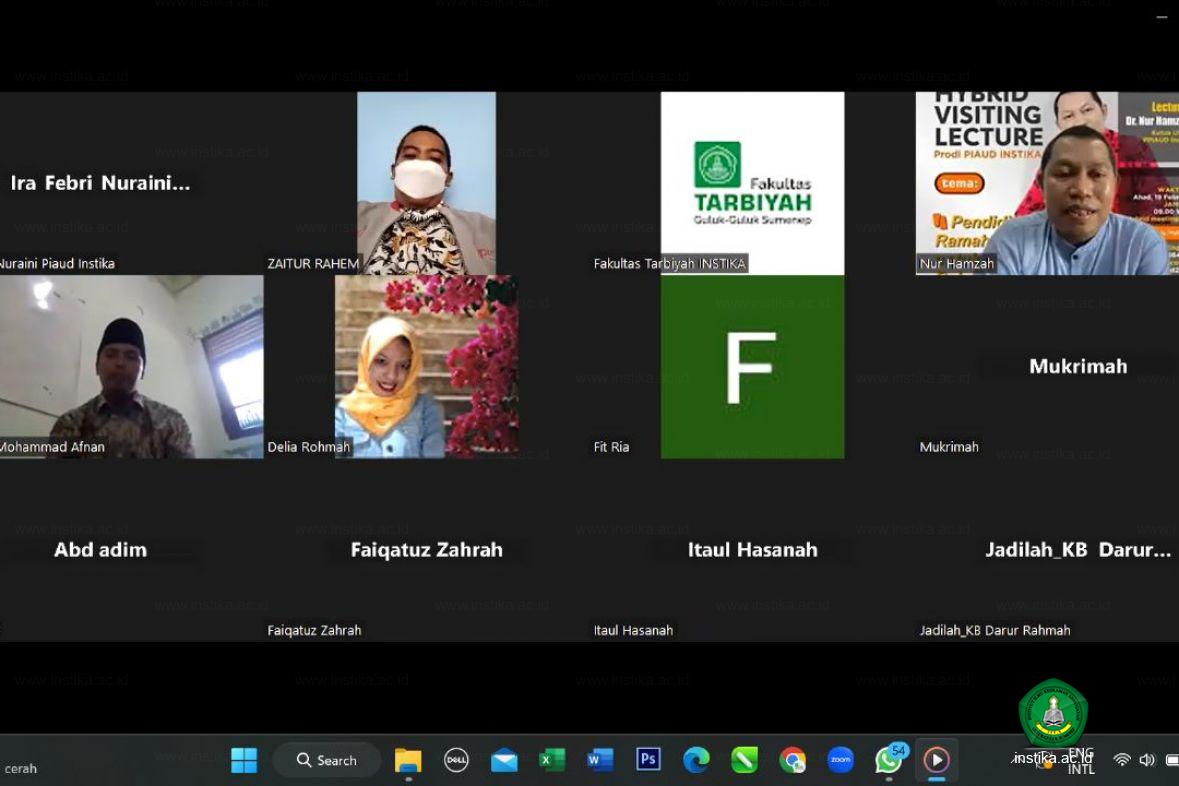Open Microsoft Edge browser
The image size is (1179, 786).
tap(696, 760)
